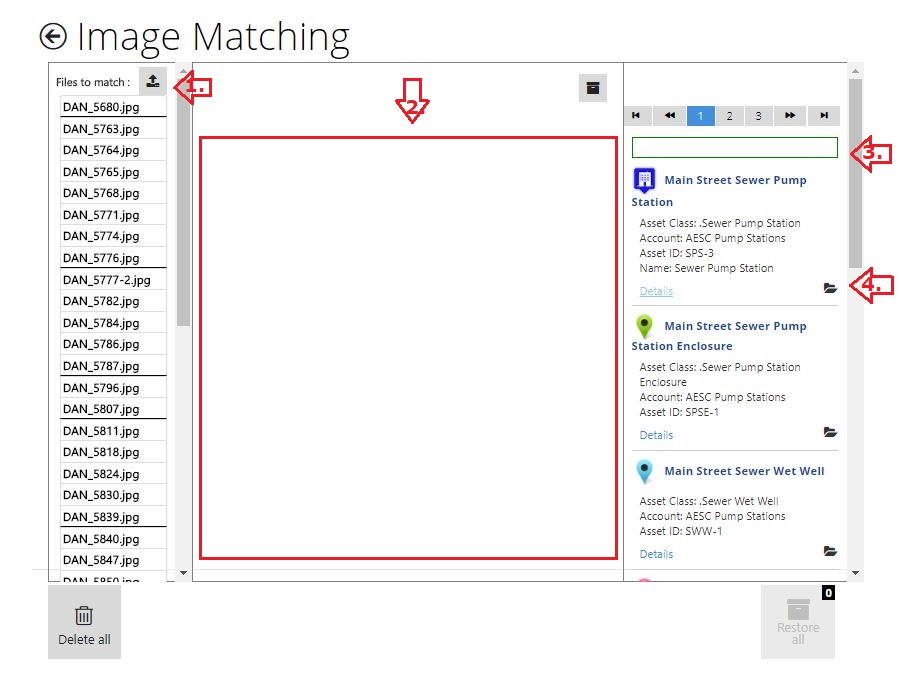Screen dimensions: 898x681
Task: Click the green map pin enclosure icon
Action: (645, 326)
